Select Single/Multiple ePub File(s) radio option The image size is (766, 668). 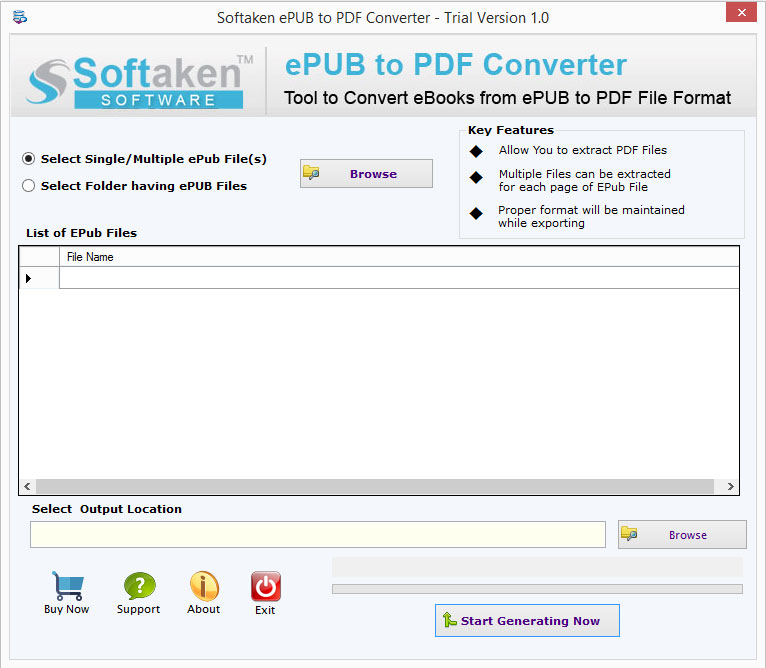point(29,159)
